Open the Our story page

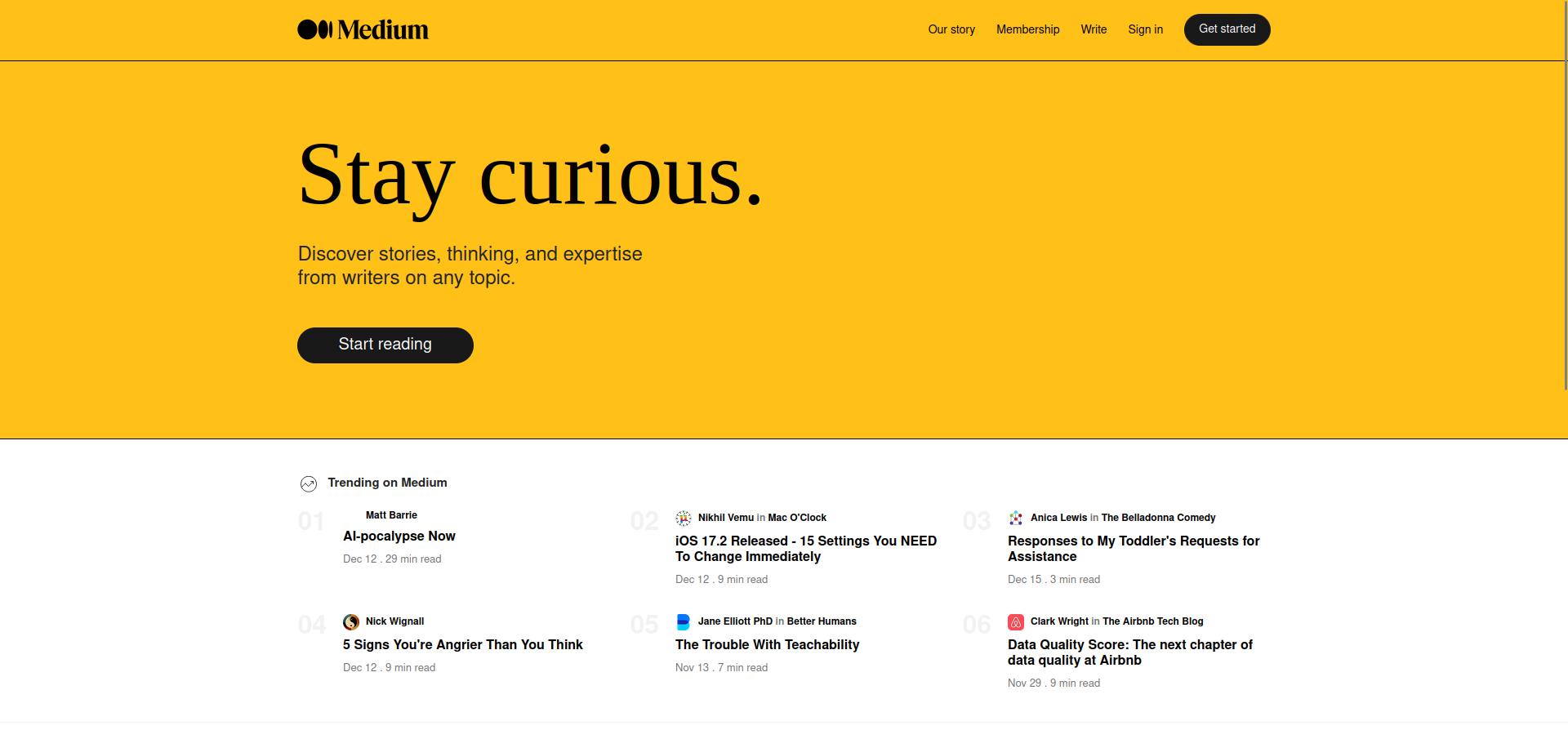tap(951, 29)
